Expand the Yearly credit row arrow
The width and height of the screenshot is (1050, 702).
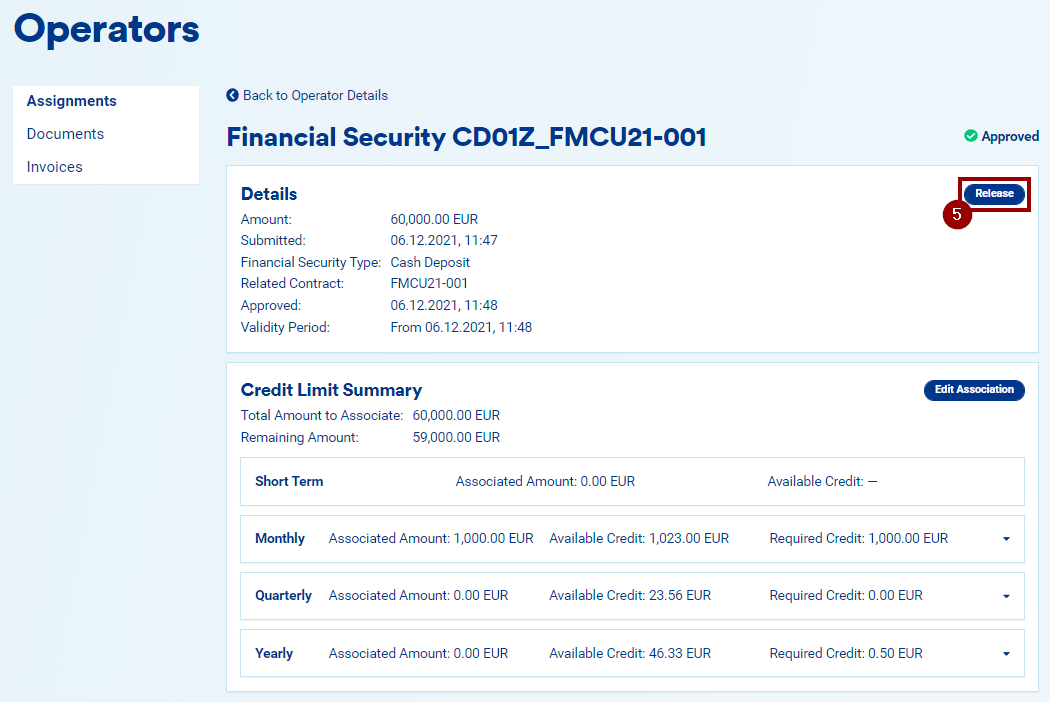(1005, 654)
